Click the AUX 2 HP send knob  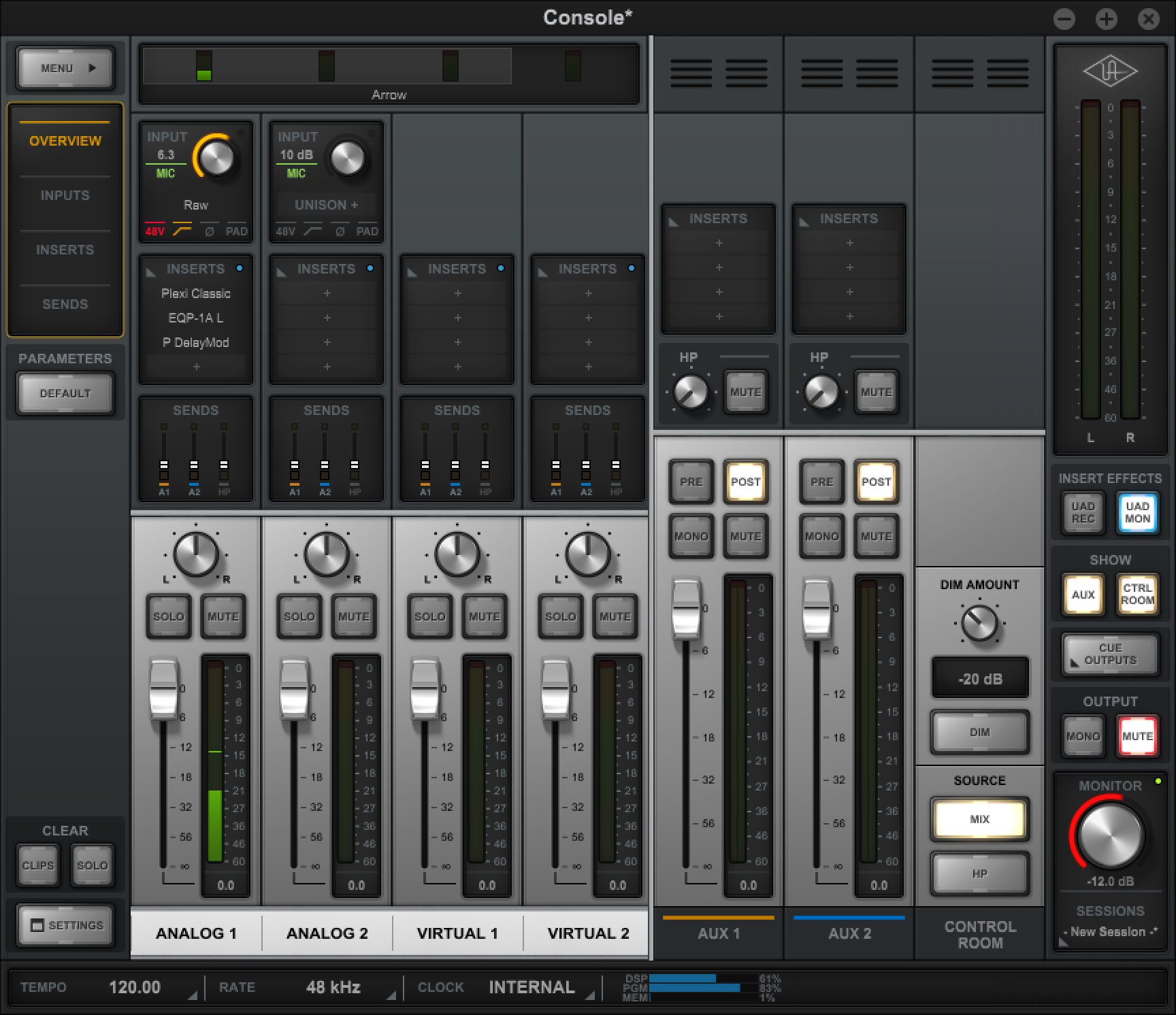(x=821, y=393)
